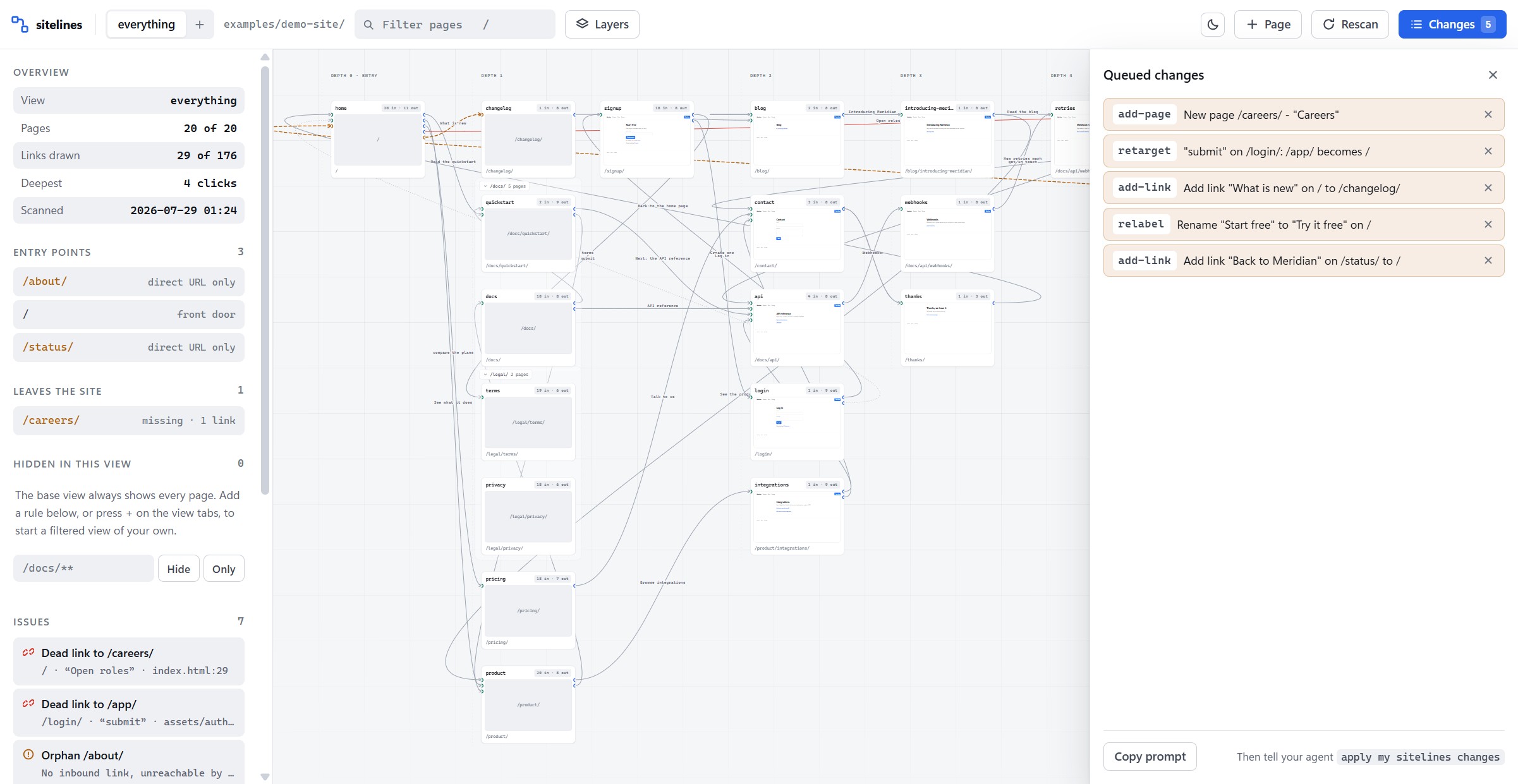Select the blog page node

[x=797, y=139]
